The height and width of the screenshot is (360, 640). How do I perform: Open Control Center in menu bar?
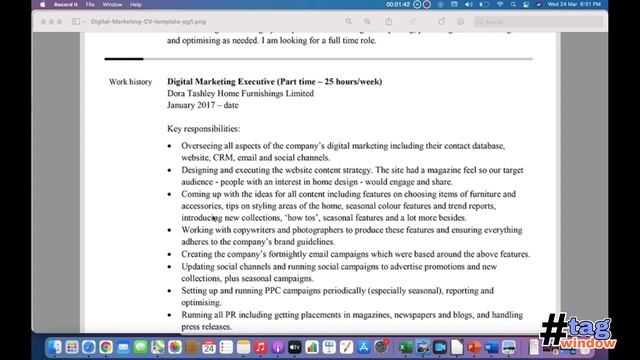[x=526, y=4]
